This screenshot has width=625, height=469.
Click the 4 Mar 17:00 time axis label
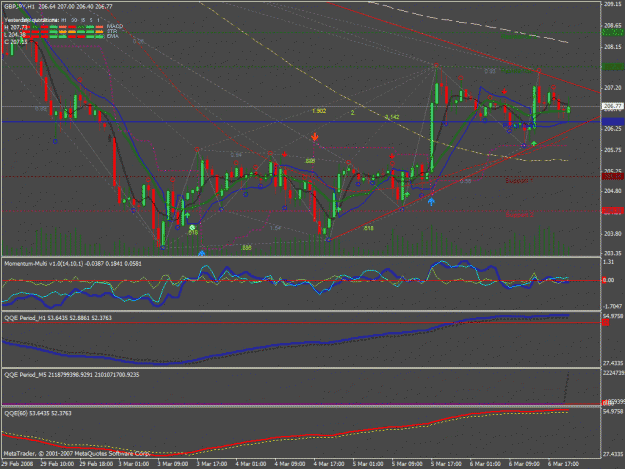(x=329, y=464)
